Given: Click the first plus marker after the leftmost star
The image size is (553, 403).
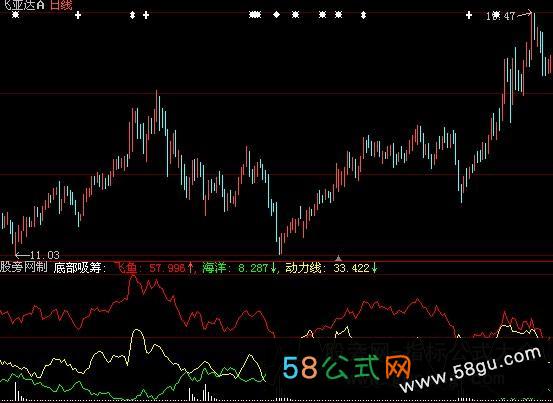Looking at the screenshot, I should tap(78, 15).
